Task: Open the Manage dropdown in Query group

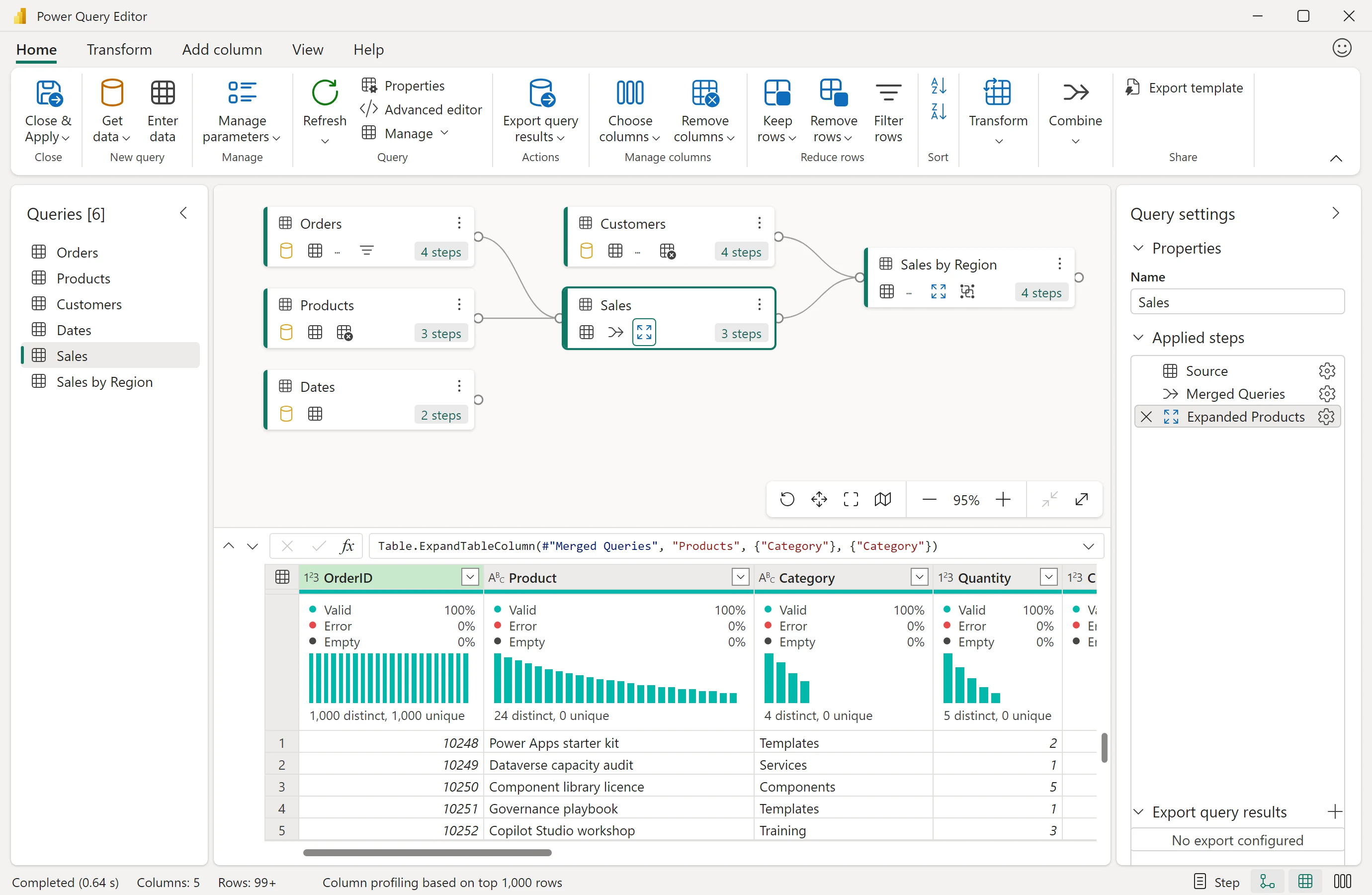Action: click(x=405, y=133)
